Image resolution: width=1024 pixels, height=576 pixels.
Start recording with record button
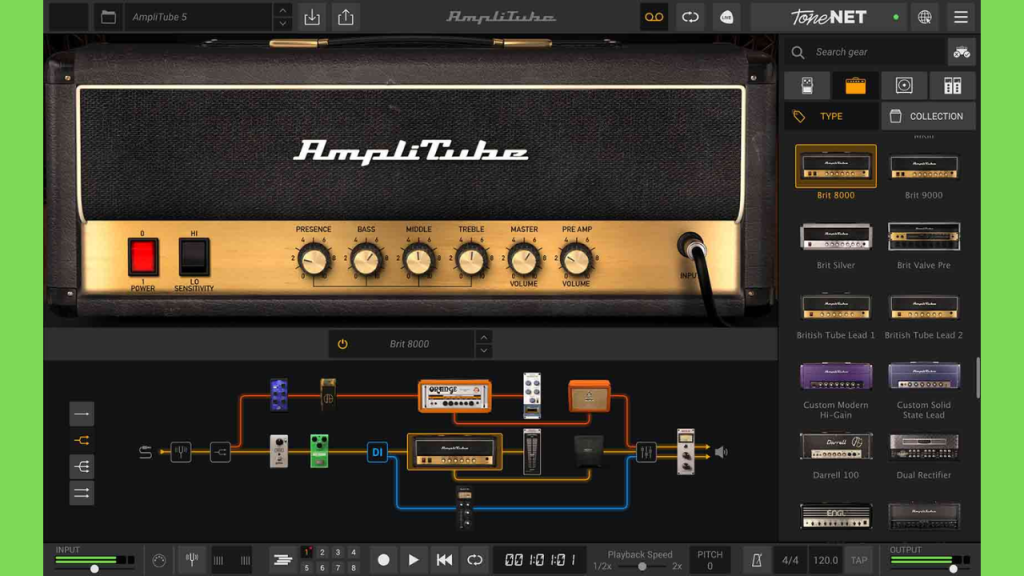click(383, 560)
